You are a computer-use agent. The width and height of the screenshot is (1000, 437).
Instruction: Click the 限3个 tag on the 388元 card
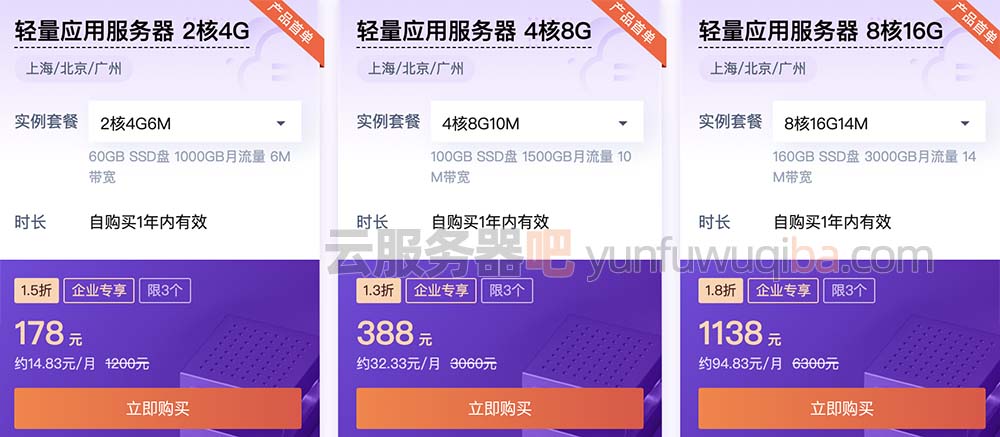[507, 291]
